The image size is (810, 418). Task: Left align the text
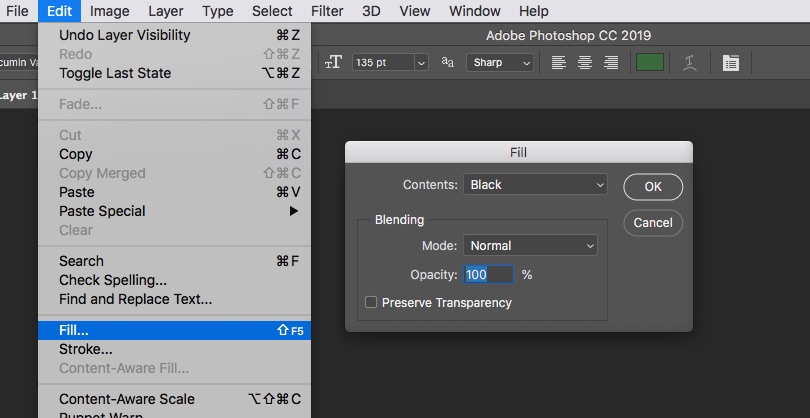tap(559, 62)
